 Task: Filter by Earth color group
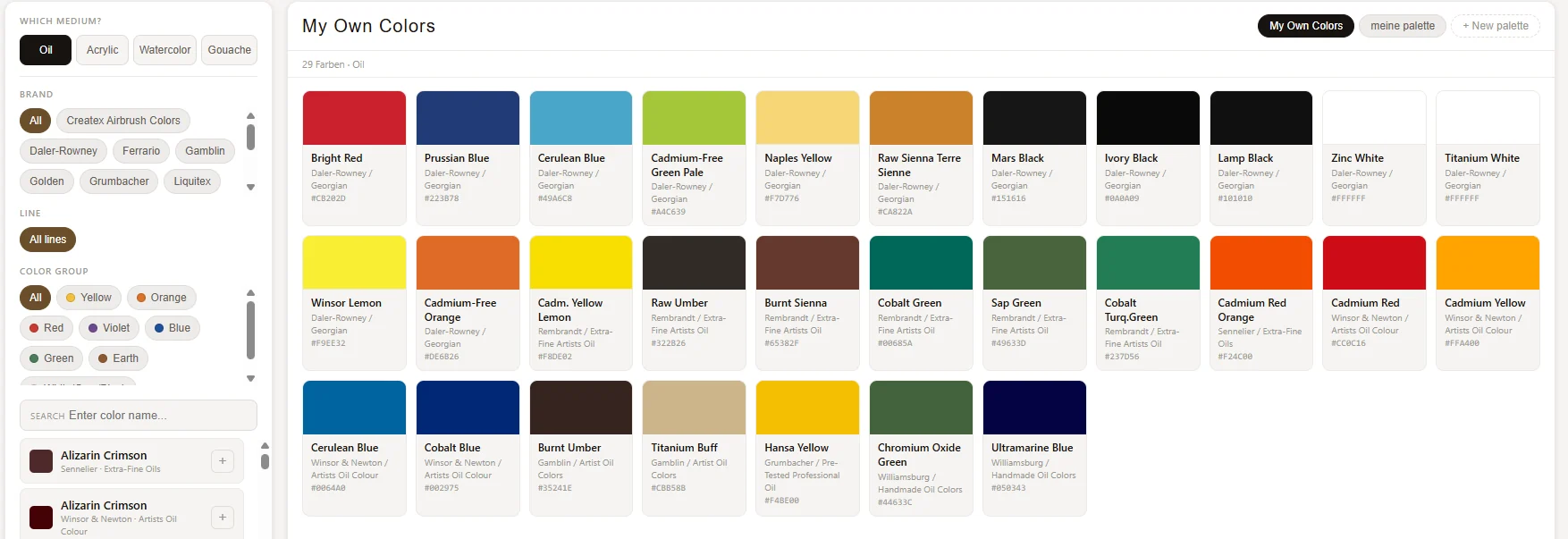119,358
